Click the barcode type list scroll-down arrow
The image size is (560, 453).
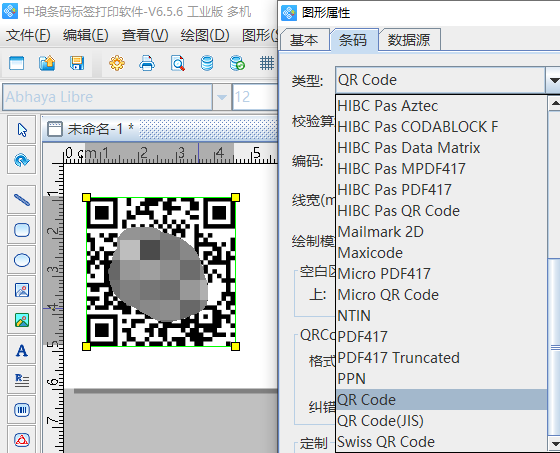(554, 444)
